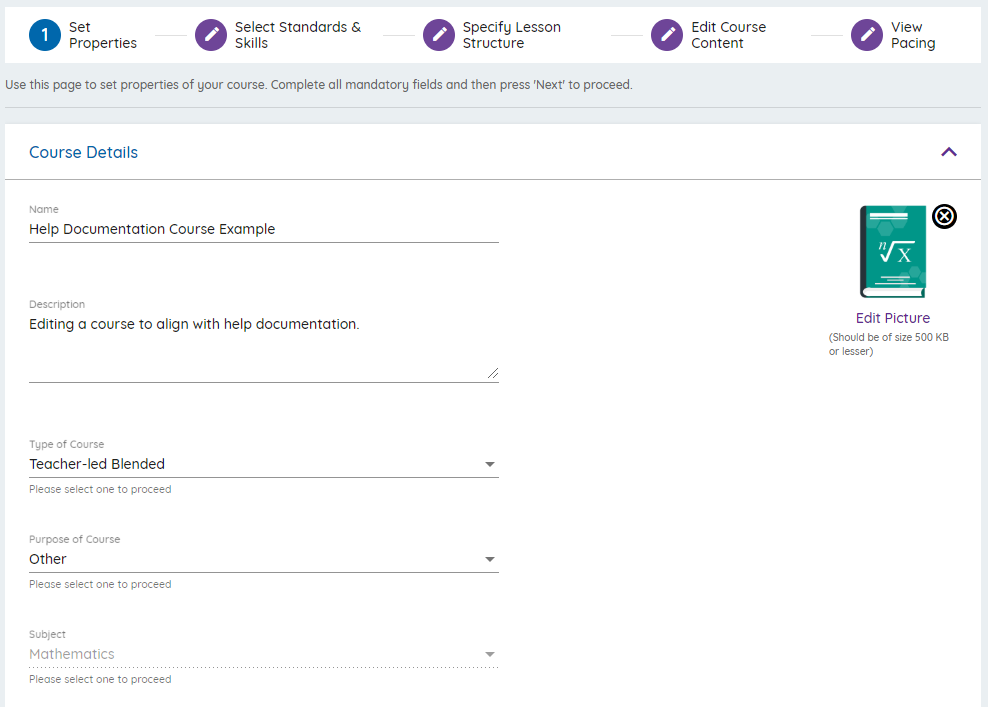Click the Edit Picture link
This screenshot has height=707, width=988.
tap(893, 318)
